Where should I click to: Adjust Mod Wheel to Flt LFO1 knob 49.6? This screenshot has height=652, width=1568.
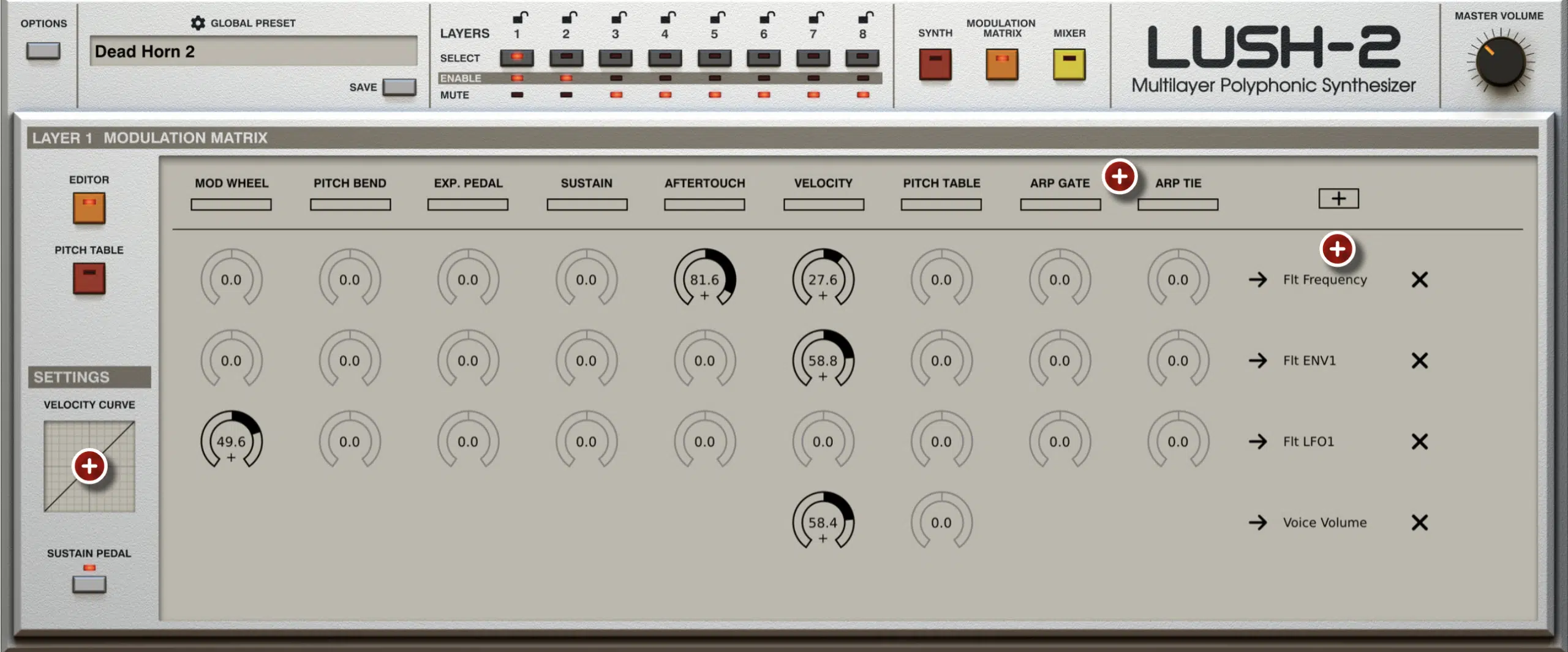pos(231,440)
